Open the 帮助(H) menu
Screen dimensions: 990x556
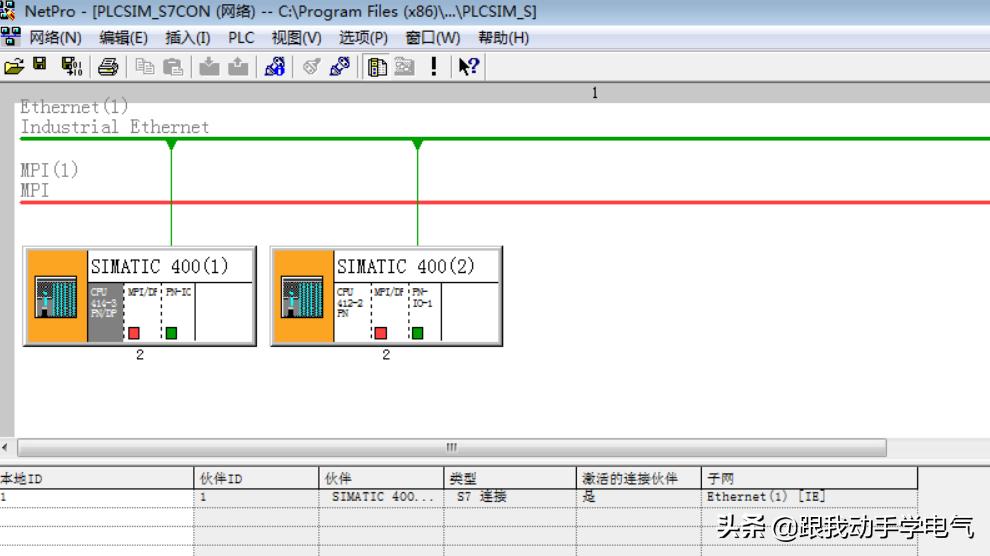coord(503,38)
